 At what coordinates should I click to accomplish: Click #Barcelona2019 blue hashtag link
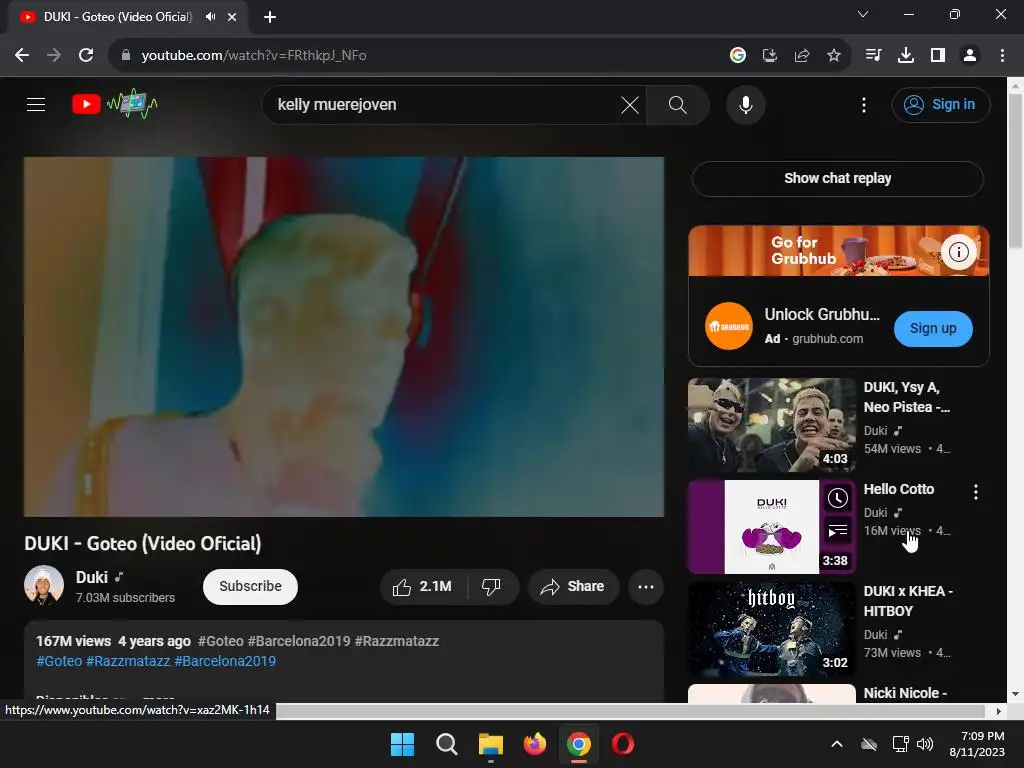coord(225,661)
